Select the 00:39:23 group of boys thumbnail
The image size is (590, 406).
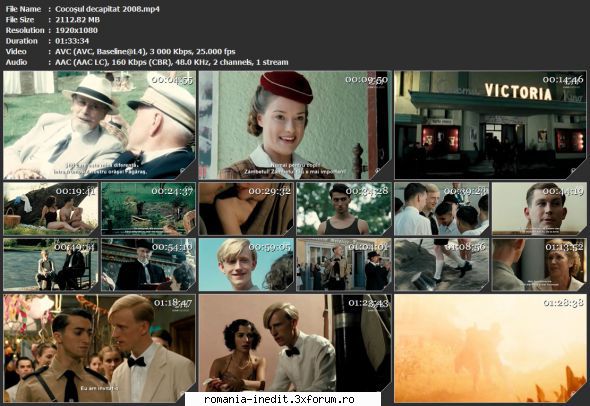point(441,209)
